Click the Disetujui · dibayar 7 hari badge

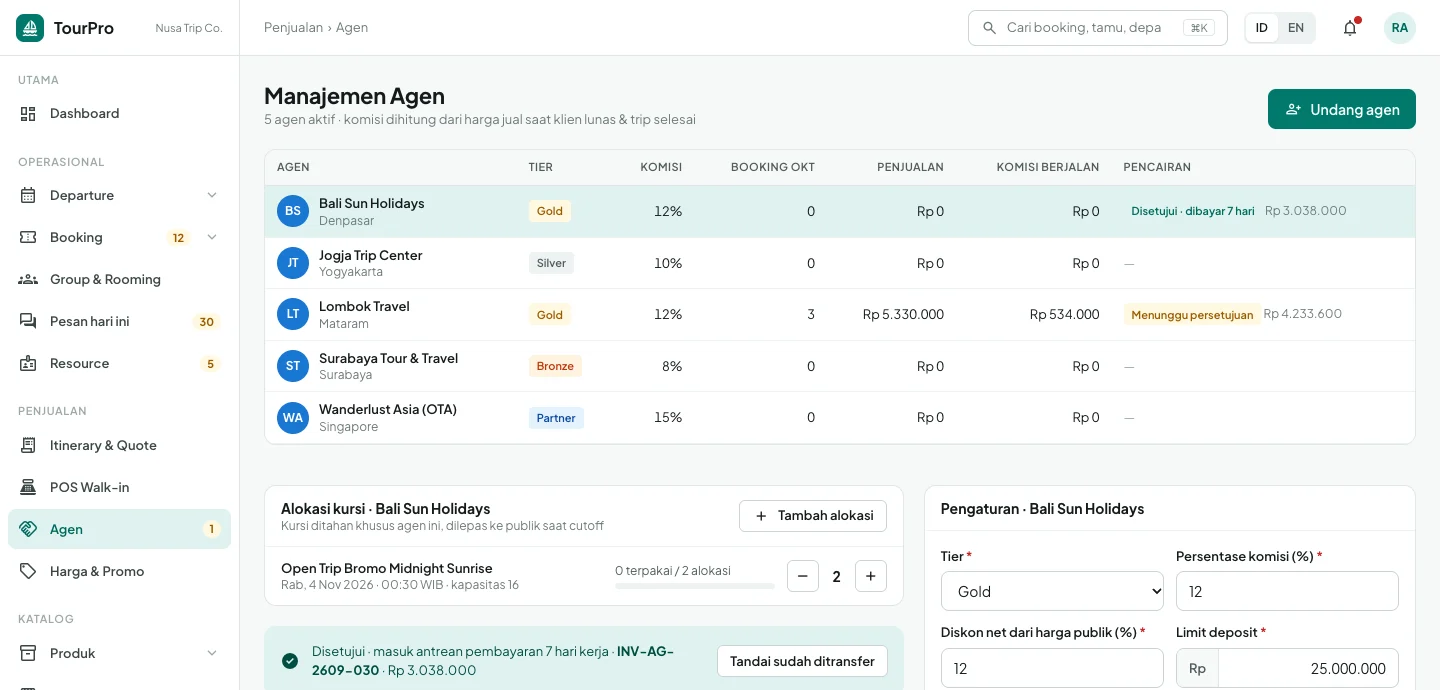[1192, 211]
